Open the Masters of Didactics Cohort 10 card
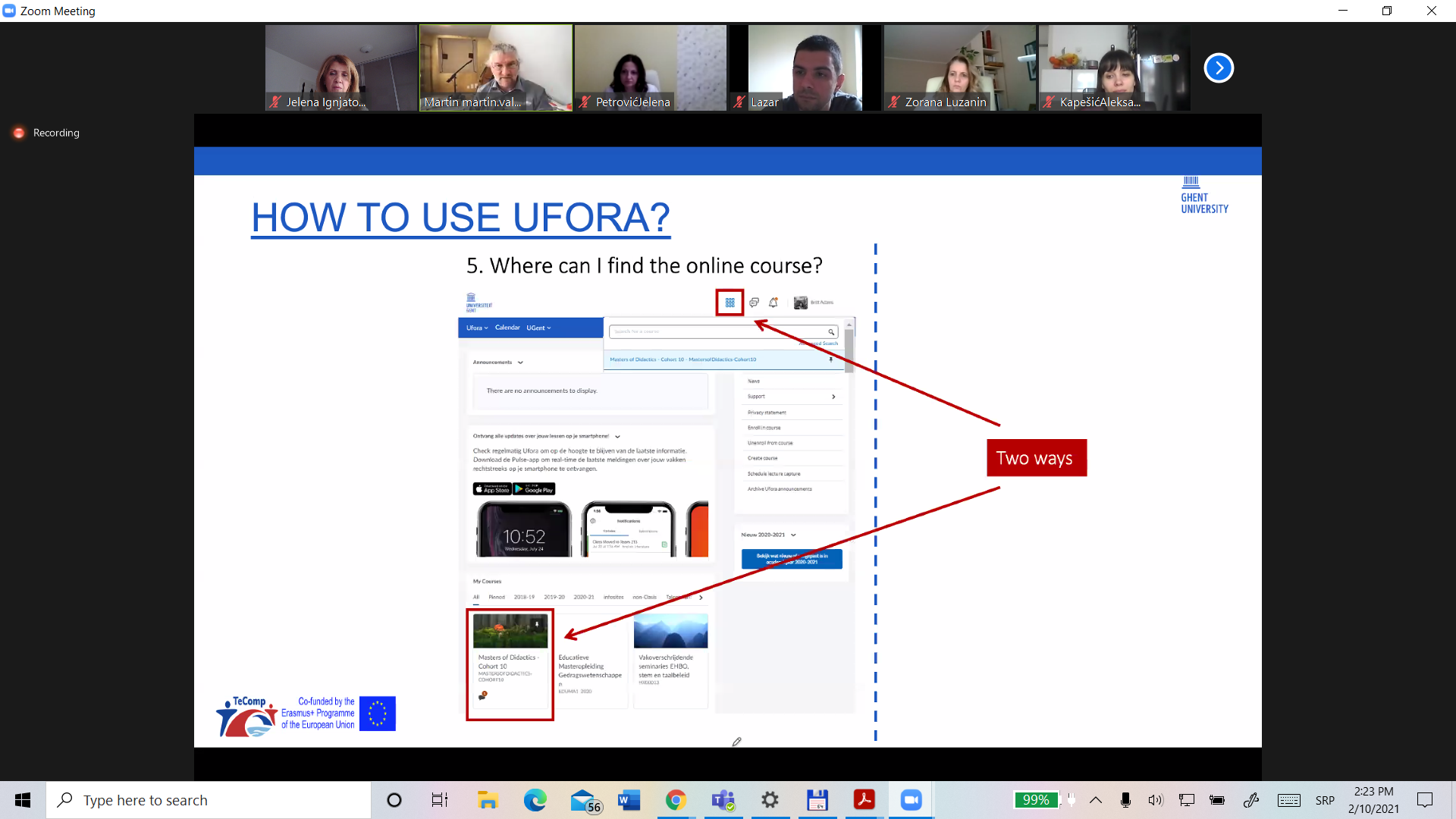This screenshot has height=819, width=1456. [x=510, y=664]
